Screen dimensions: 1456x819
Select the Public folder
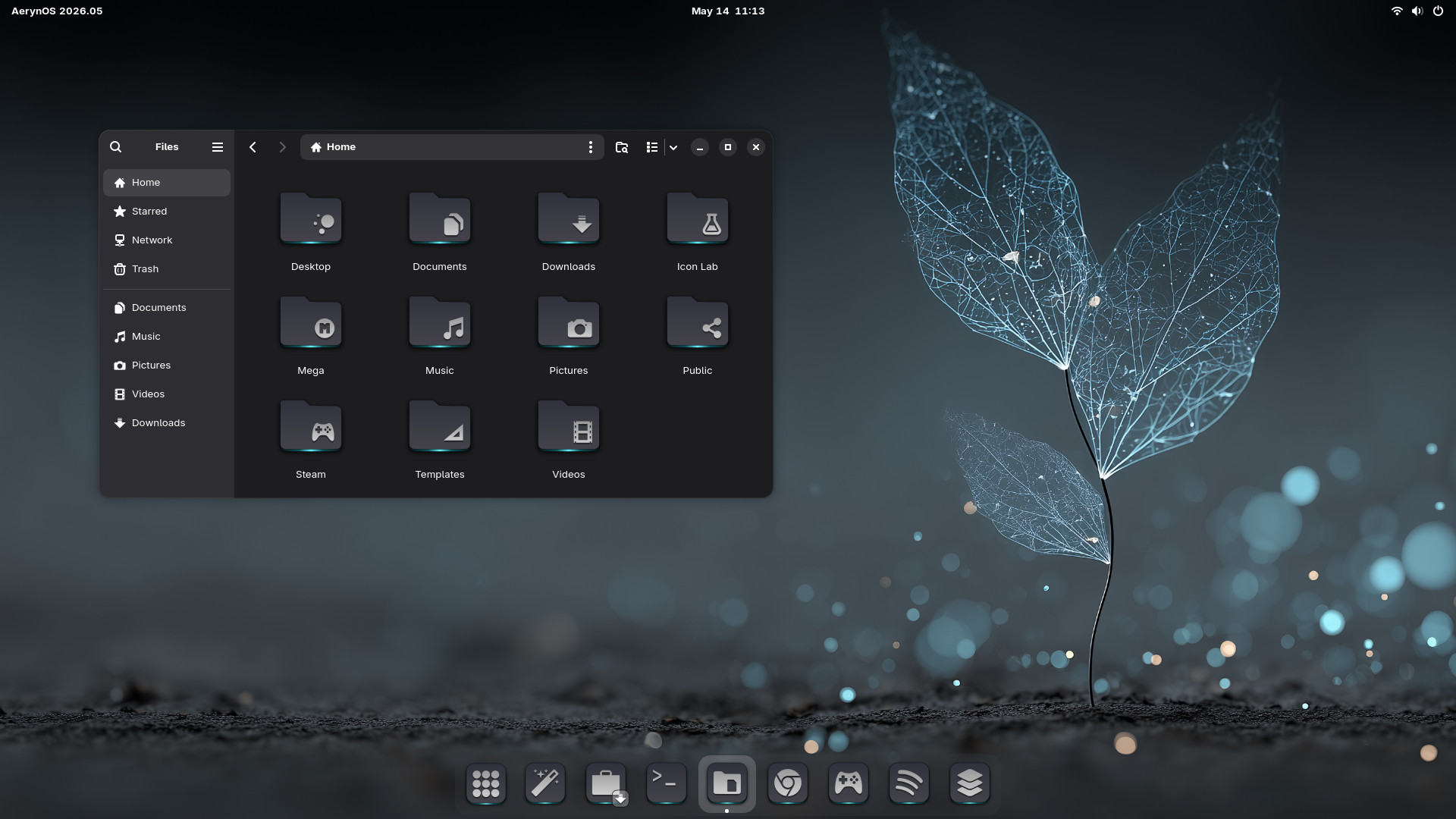[698, 322]
